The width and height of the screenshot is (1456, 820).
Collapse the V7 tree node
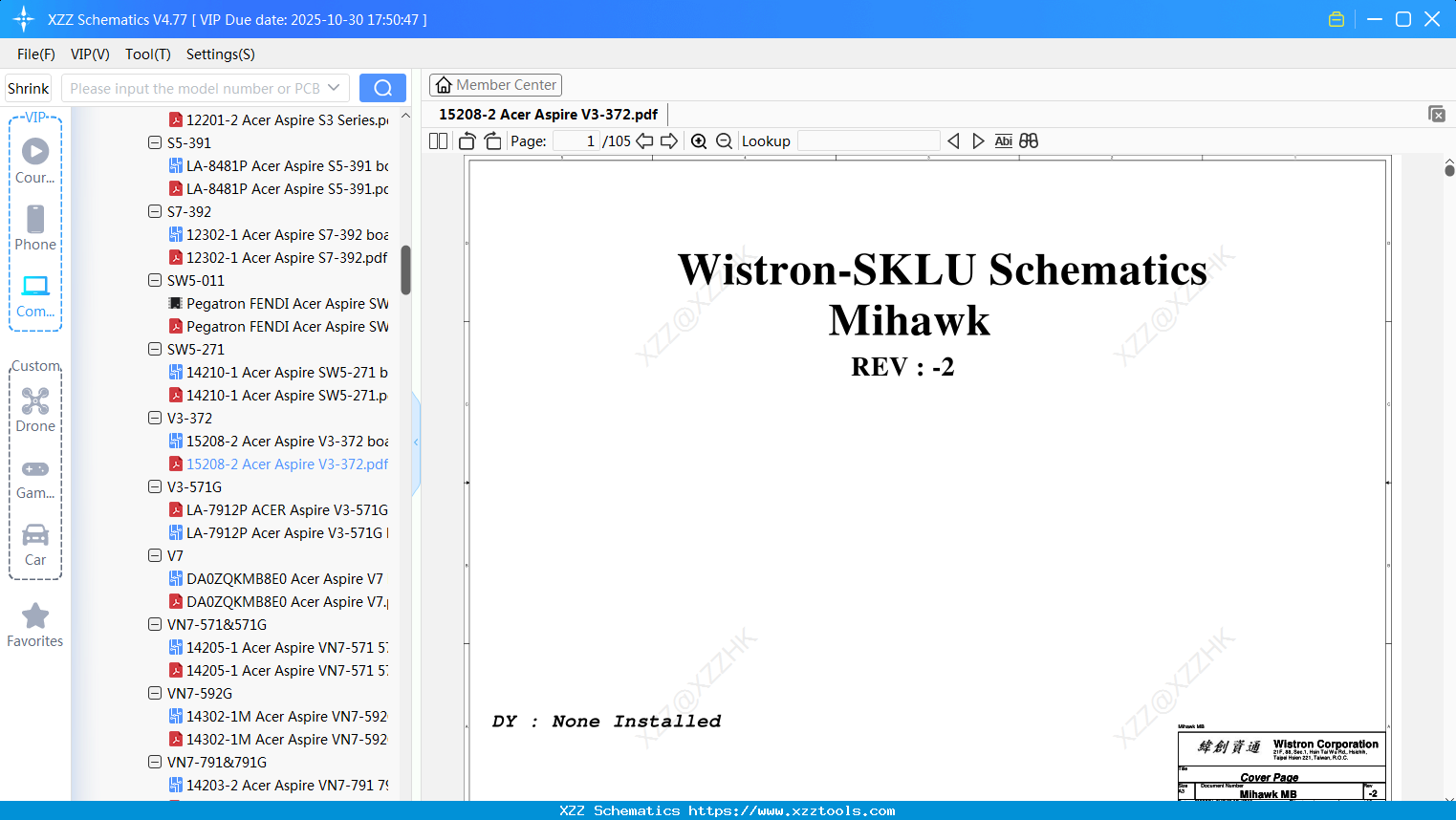155,555
